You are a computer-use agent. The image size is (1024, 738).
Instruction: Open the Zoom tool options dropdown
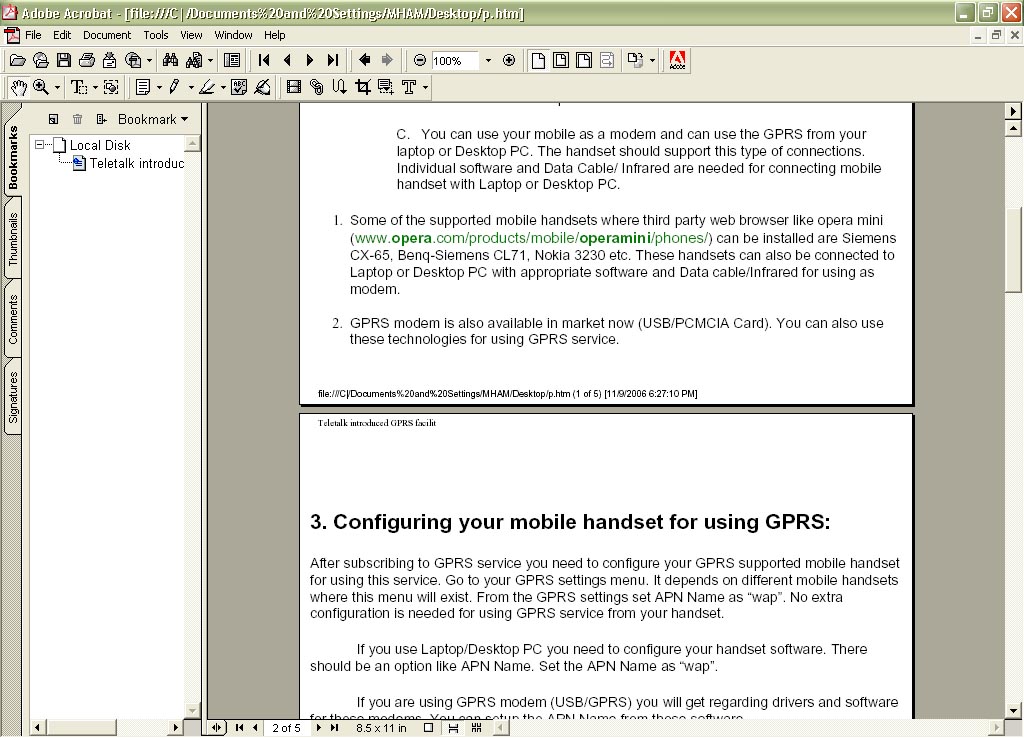click(57, 87)
